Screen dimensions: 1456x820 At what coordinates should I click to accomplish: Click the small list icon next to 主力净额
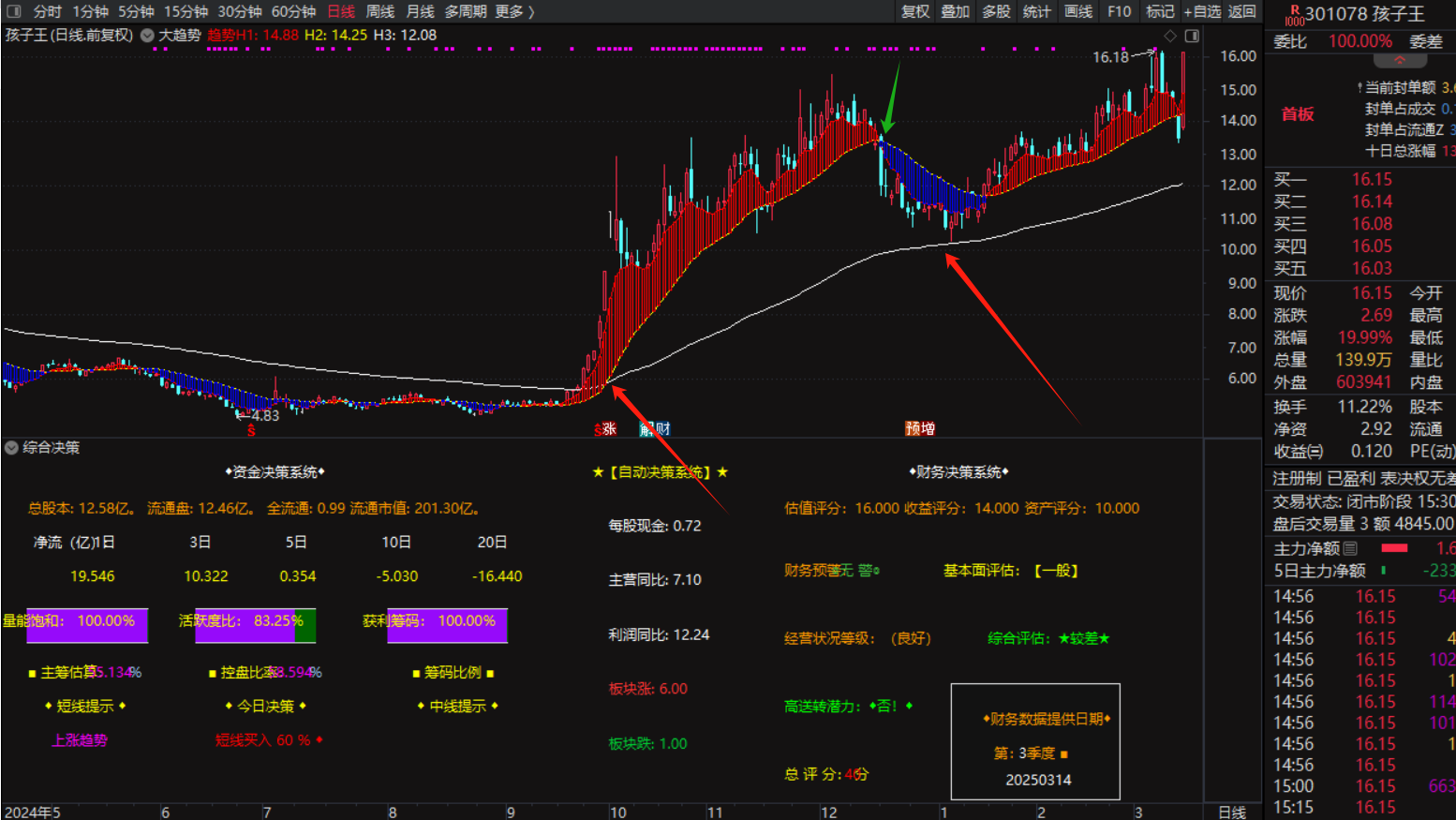point(1350,548)
